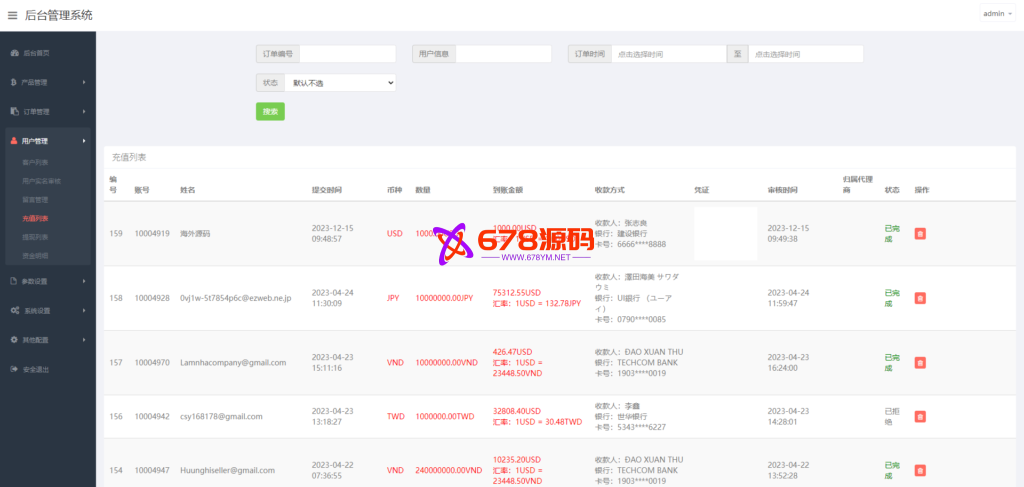Click amount 1000000.00TWD

[x=445, y=416]
